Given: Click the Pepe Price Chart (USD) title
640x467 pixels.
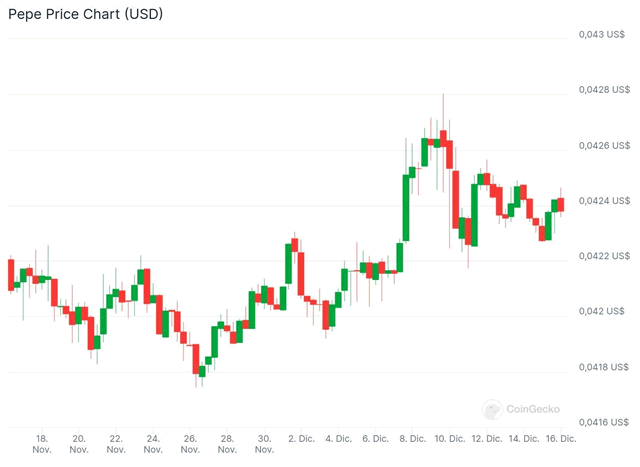Looking at the screenshot, I should point(86,16).
